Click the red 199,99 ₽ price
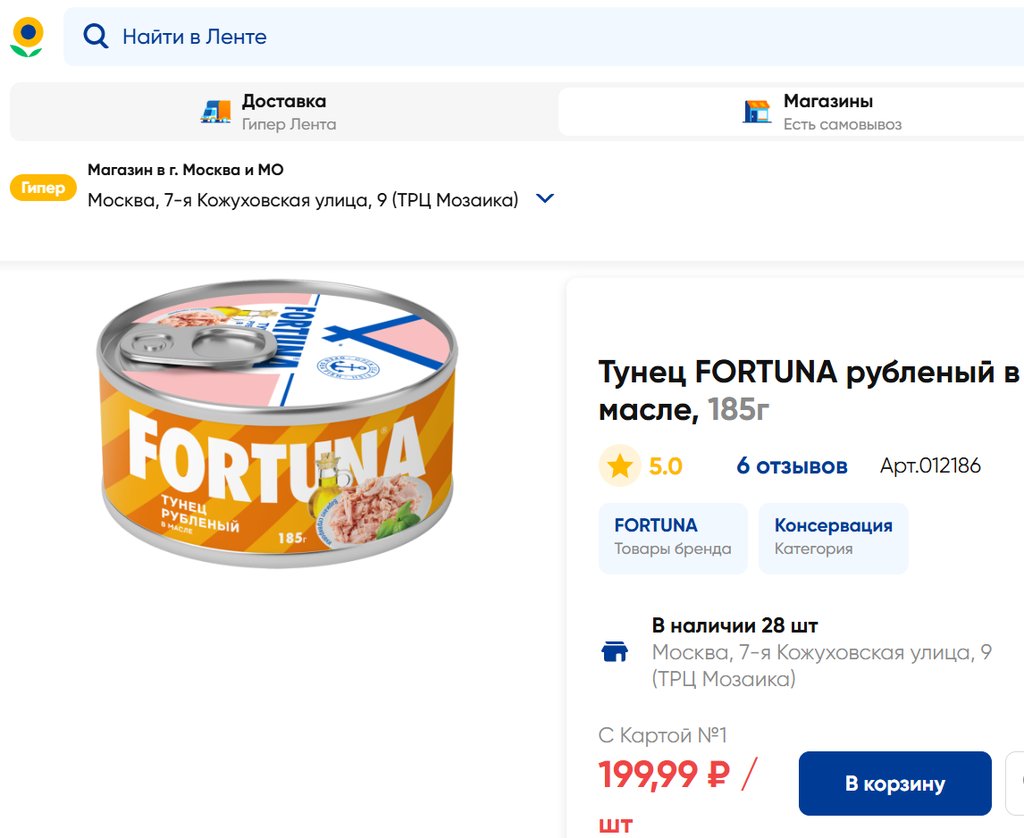Screen dimensions: 1024x838 point(664,775)
